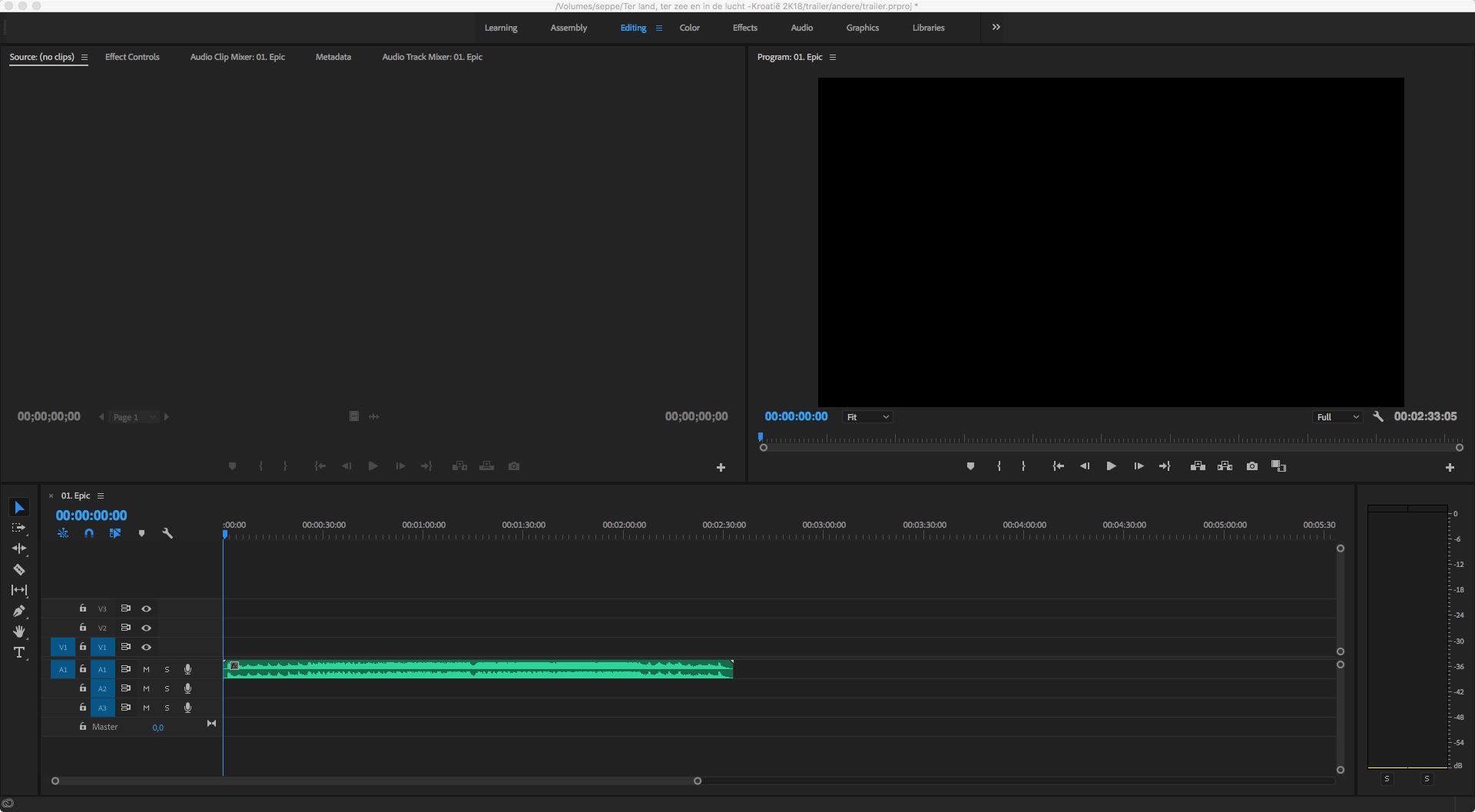Toggle A1 source patching button
Image resolution: width=1475 pixels, height=812 pixels.
pyautogui.click(x=63, y=669)
